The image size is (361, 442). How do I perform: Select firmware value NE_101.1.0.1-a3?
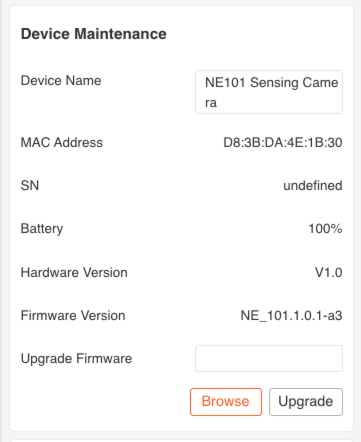click(291, 315)
